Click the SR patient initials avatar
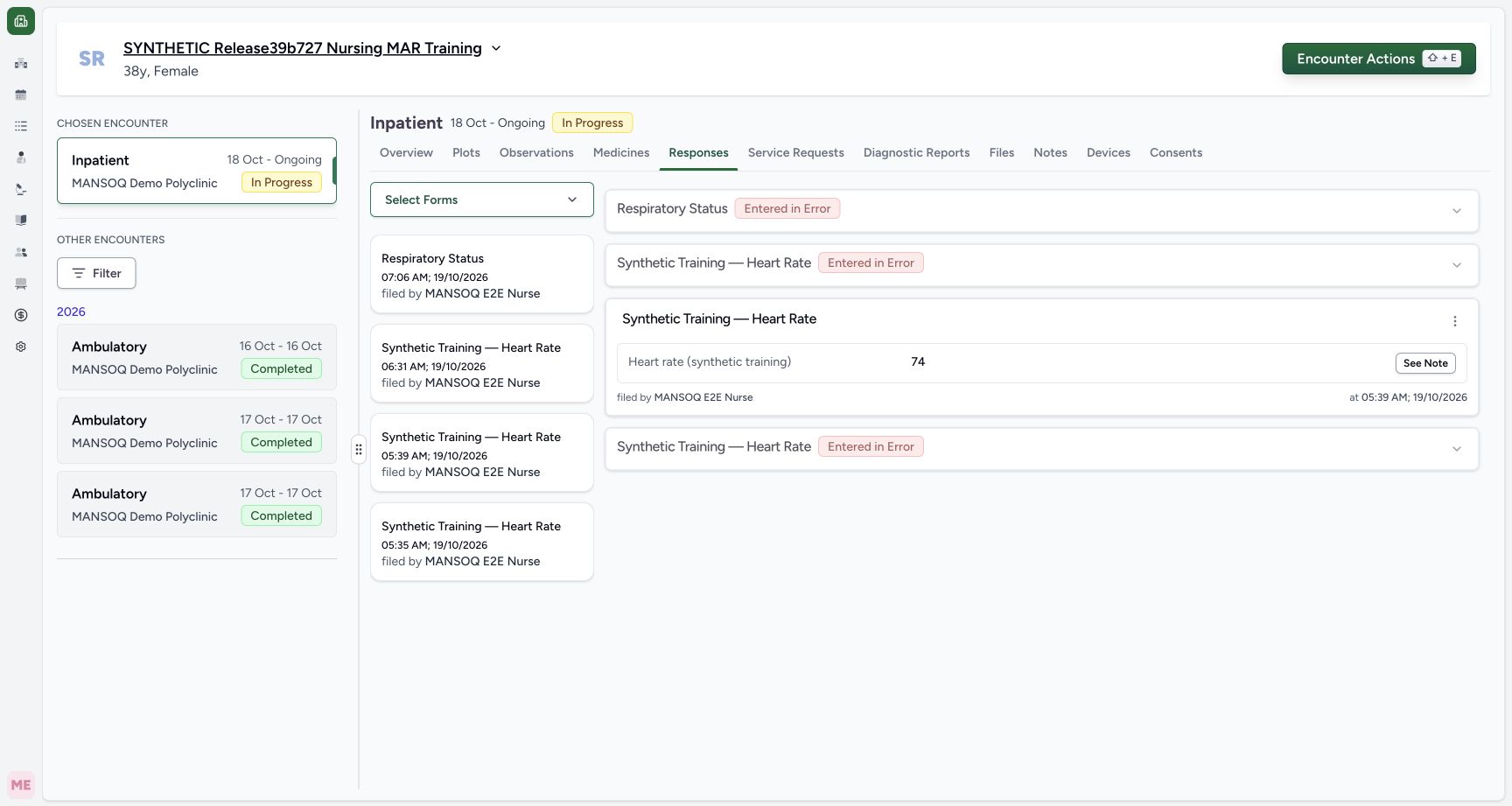Image resolution: width=1512 pixels, height=806 pixels. point(92,59)
